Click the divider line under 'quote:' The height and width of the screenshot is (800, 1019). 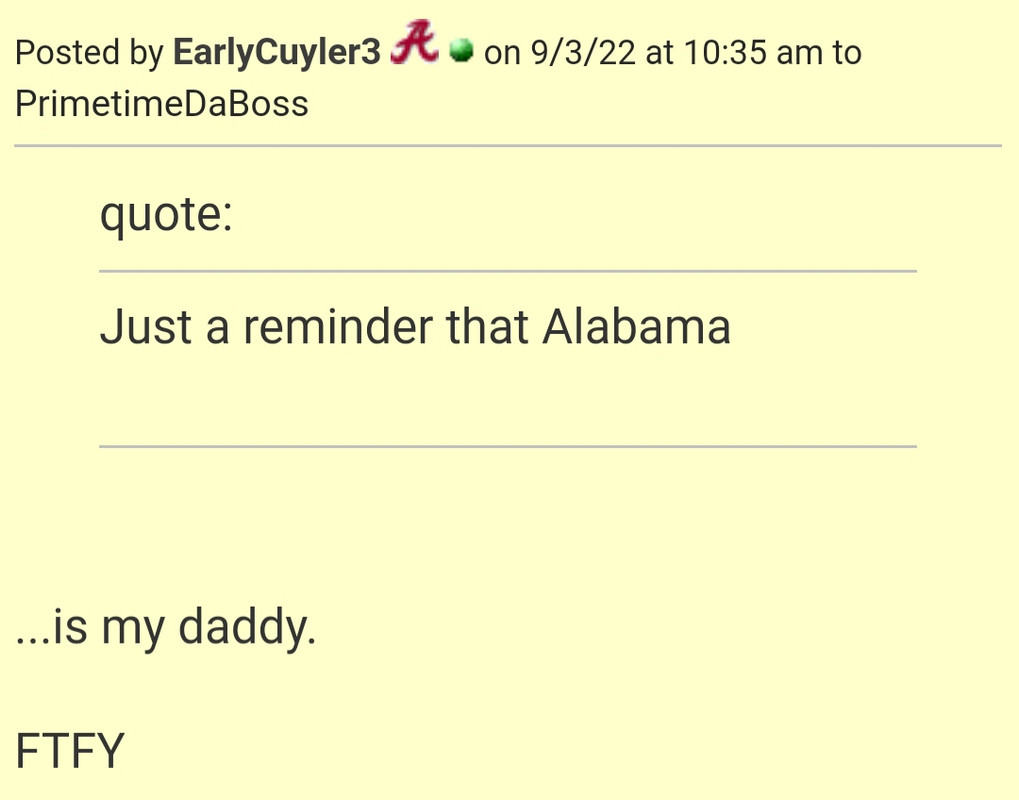[x=508, y=271]
